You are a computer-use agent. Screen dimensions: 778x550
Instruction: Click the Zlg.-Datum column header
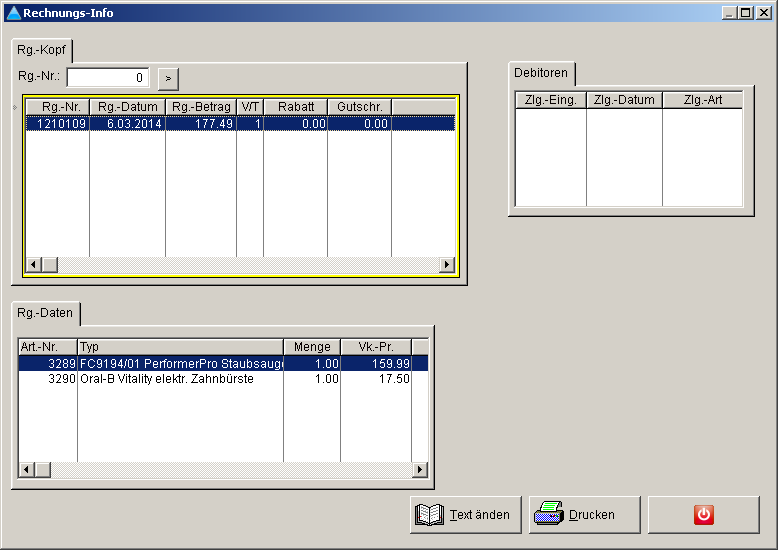click(x=624, y=100)
